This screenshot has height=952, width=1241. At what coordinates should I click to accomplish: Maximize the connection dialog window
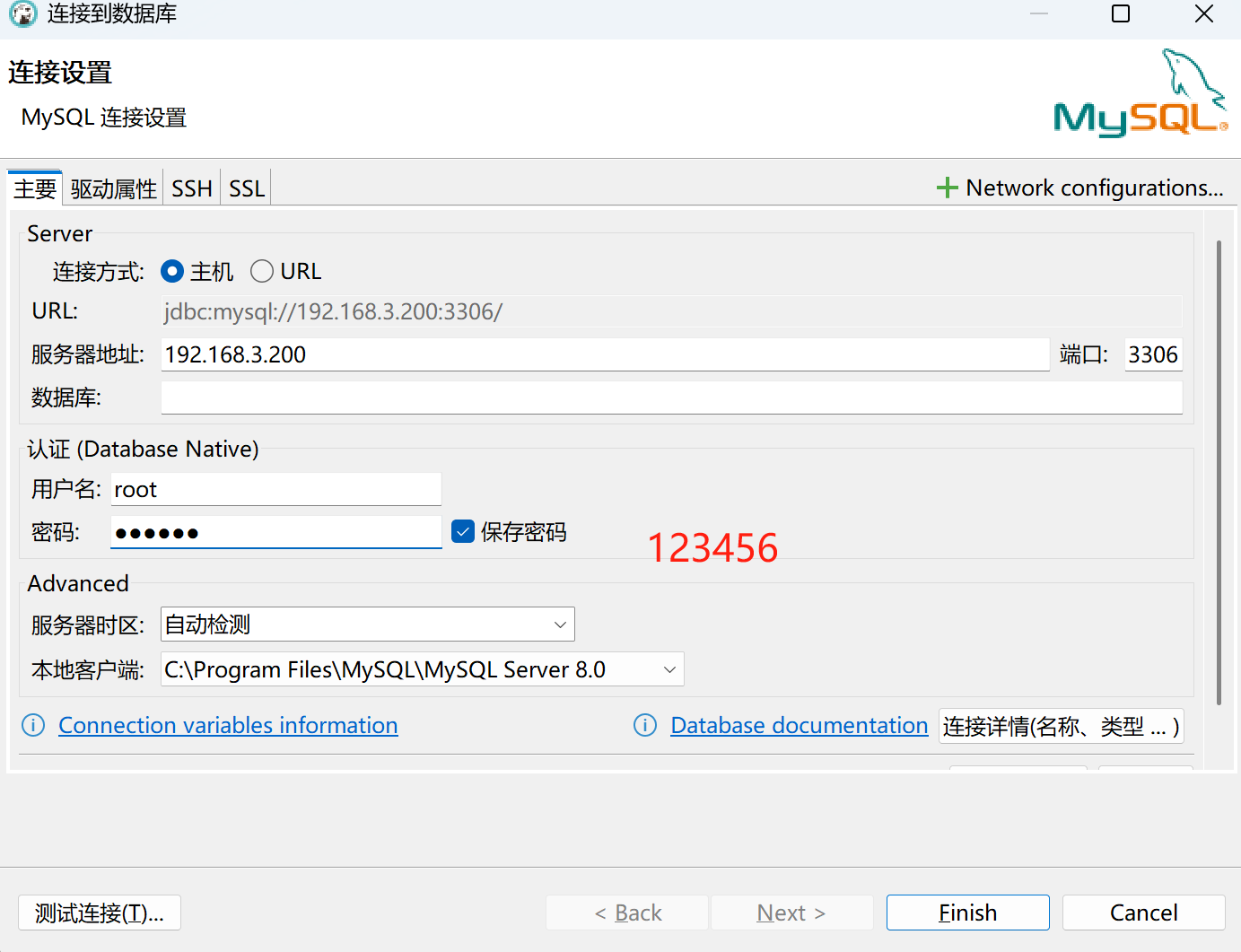tap(1121, 14)
